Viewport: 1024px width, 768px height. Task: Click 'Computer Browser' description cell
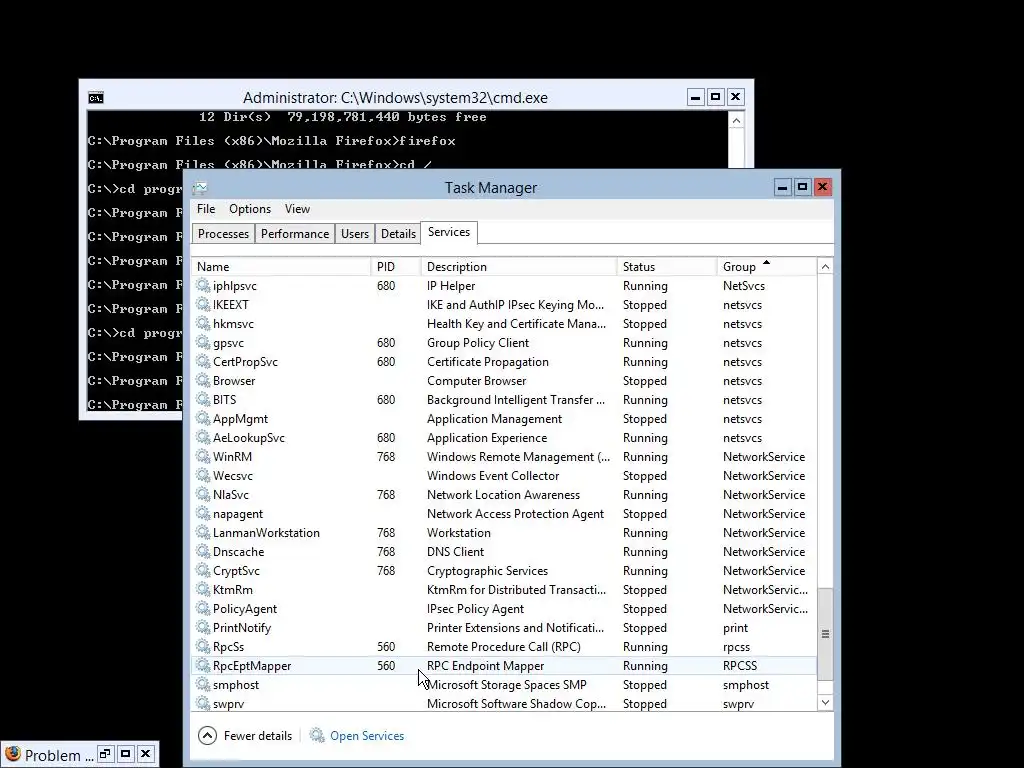coord(476,381)
